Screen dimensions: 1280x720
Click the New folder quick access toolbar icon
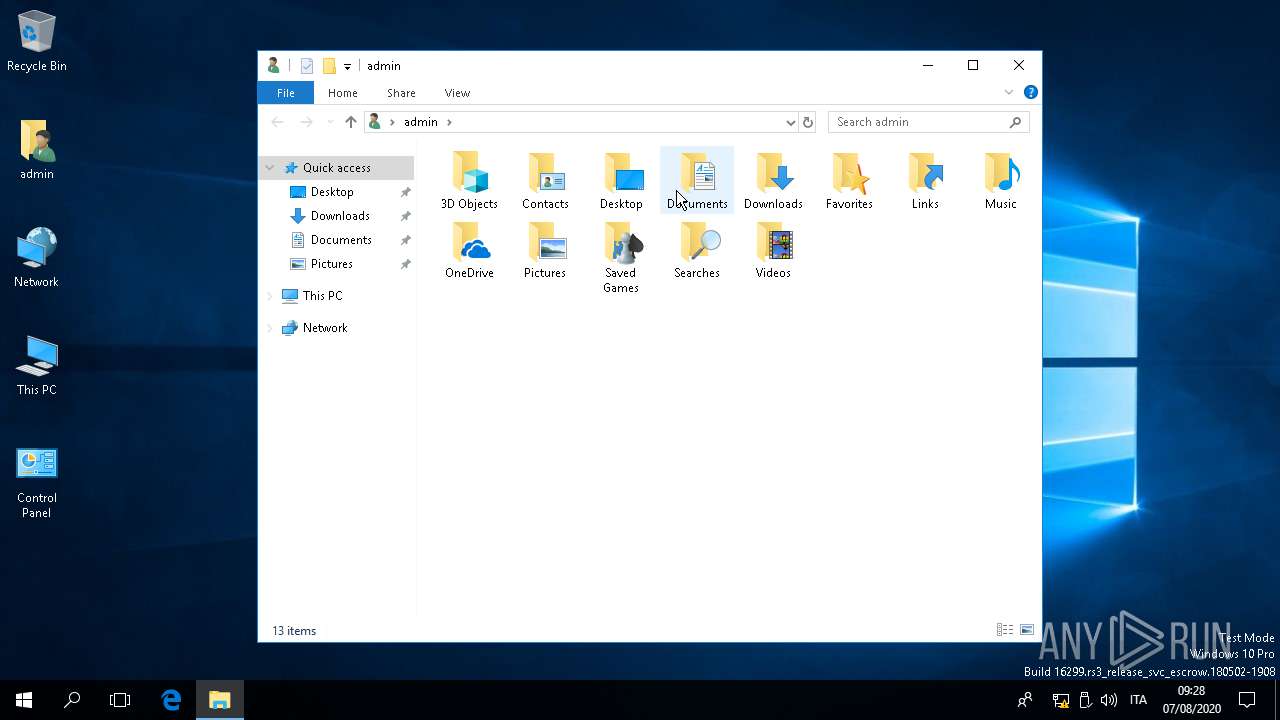(329, 66)
